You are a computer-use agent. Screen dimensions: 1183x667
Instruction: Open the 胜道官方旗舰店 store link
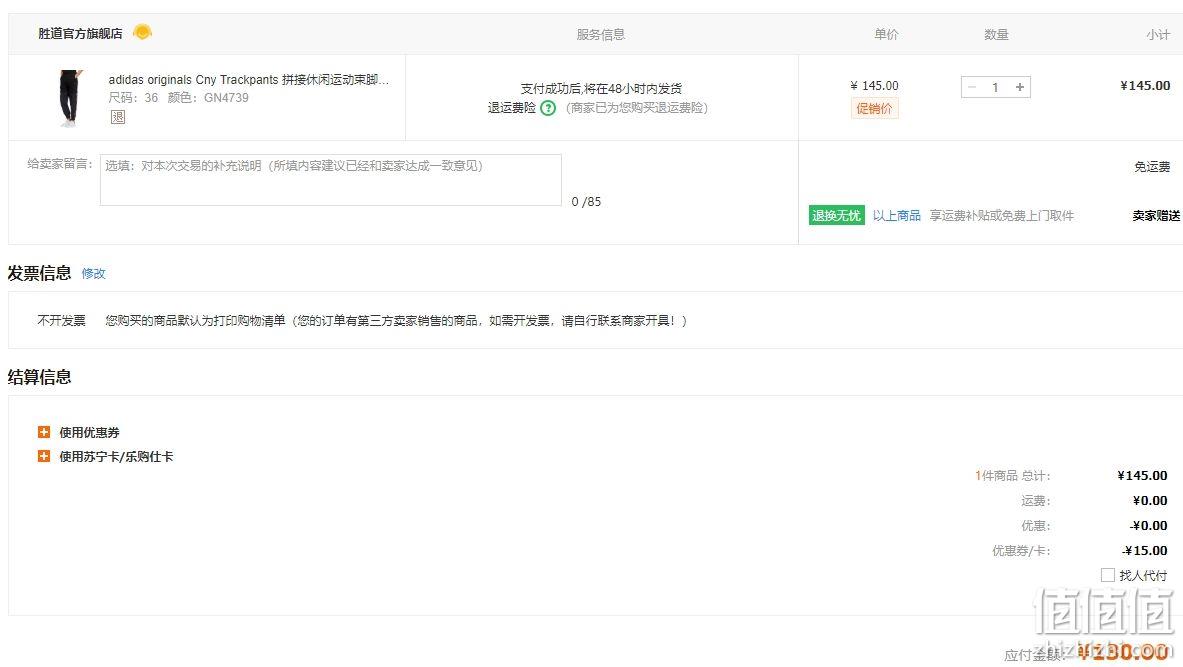click(x=80, y=33)
